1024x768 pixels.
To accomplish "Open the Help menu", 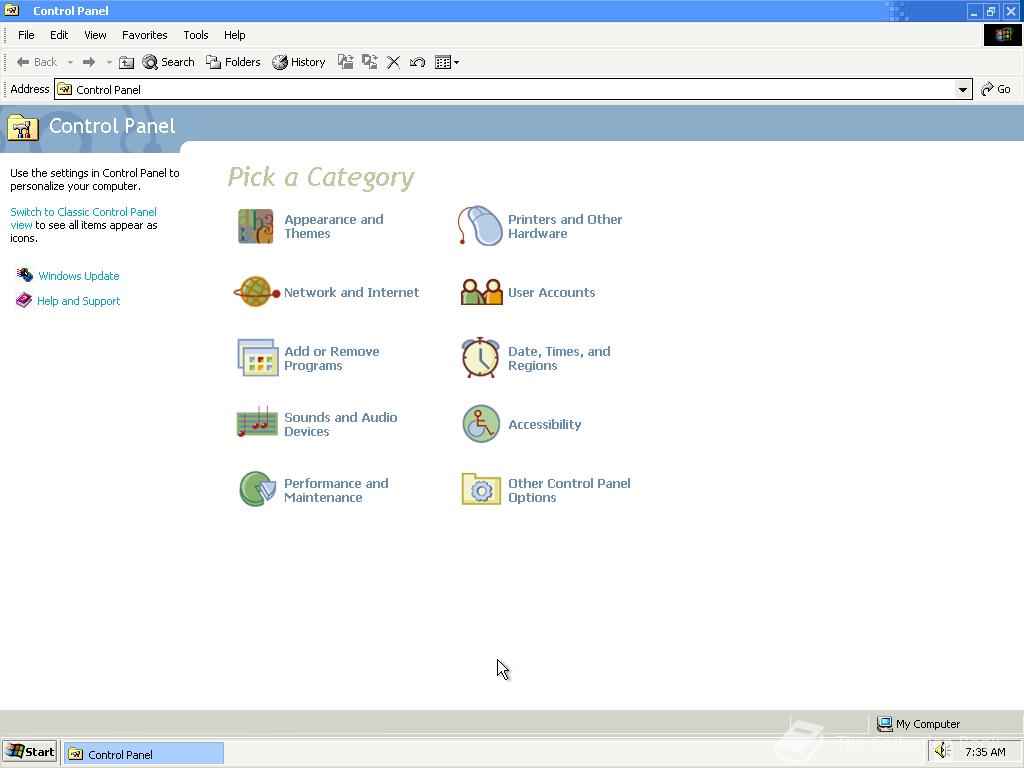I will click(234, 35).
